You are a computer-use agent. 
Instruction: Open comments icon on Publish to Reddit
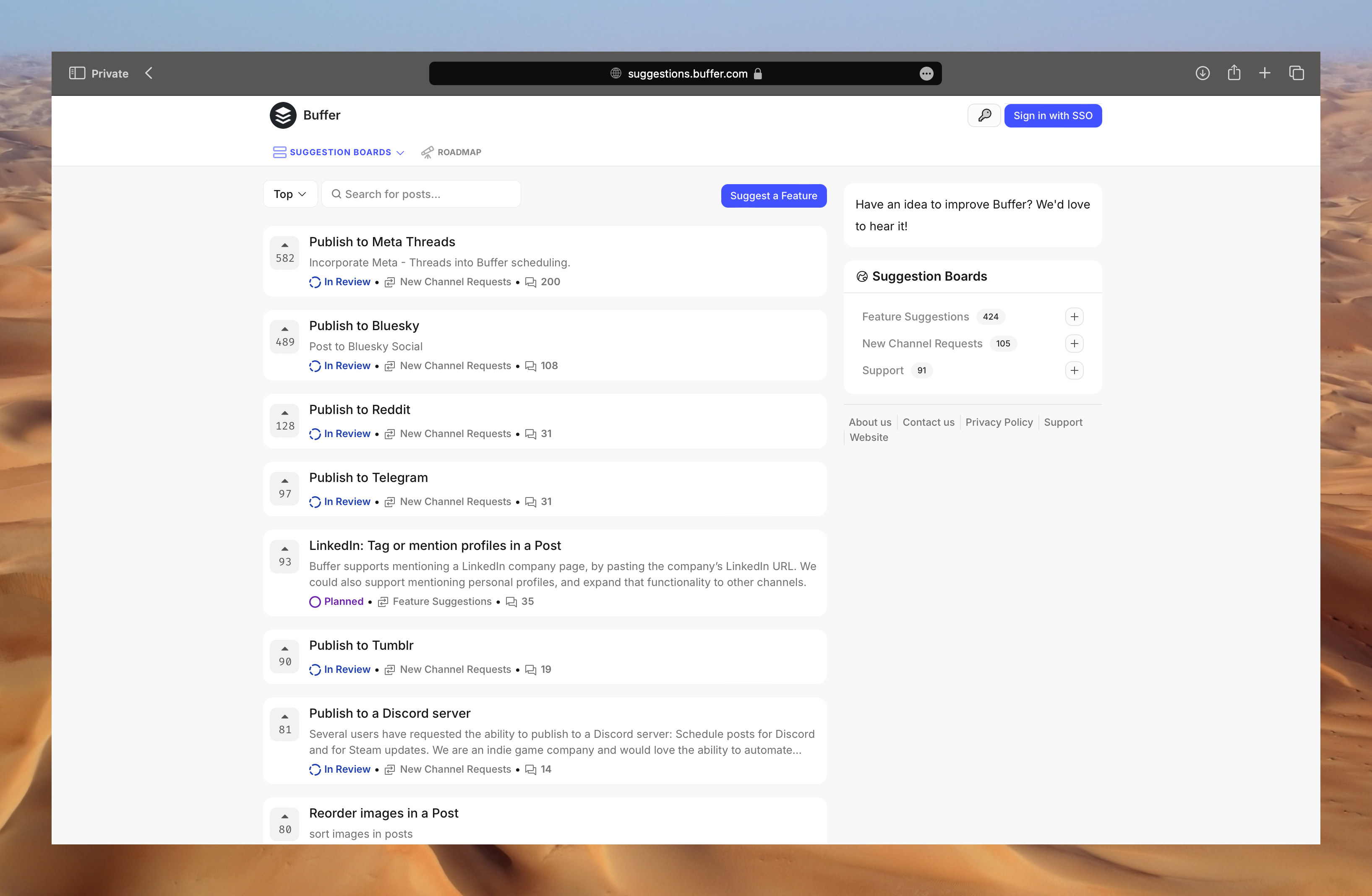tap(531, 433)
